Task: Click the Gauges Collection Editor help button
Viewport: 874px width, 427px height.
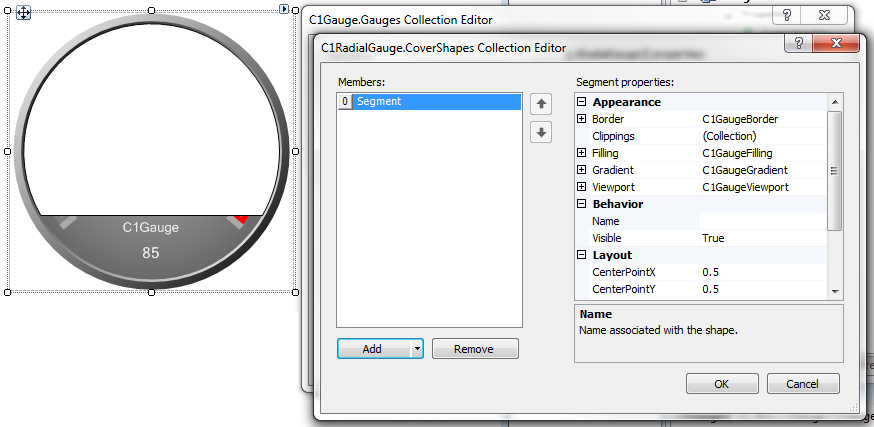Action: pos(789,17)
